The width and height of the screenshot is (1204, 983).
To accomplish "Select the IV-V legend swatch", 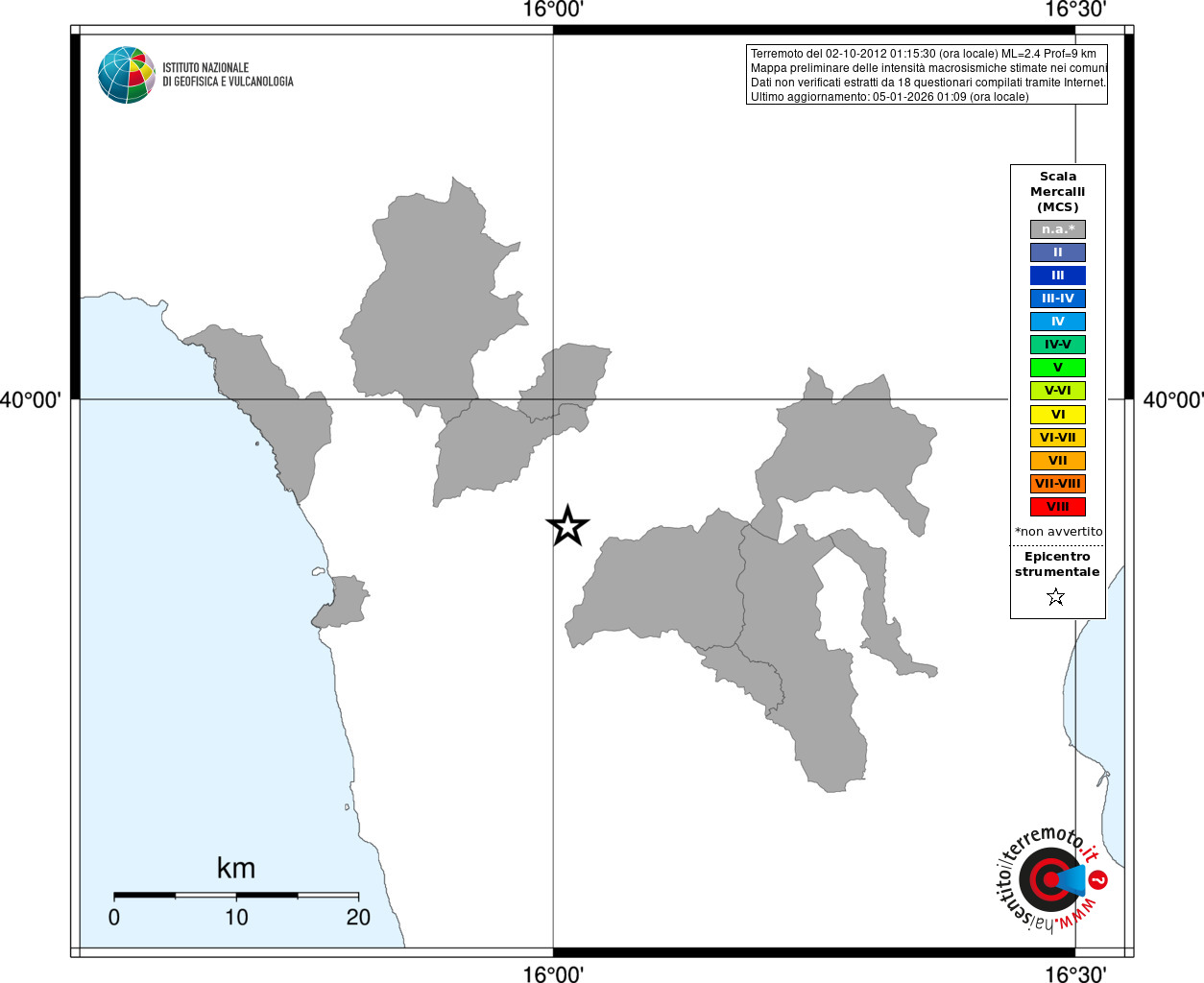I will coord(1058,345).
